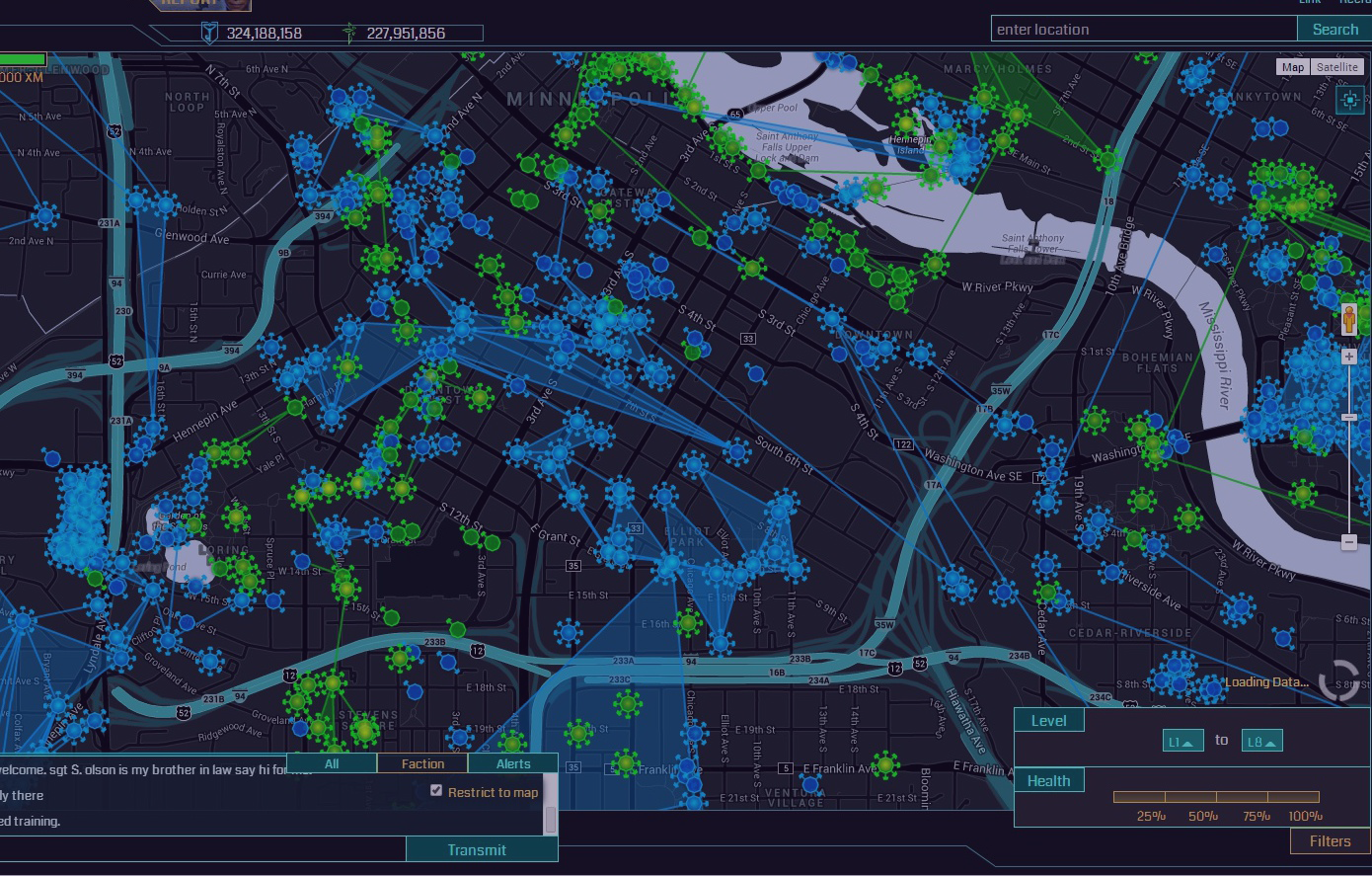Click the Saint Anthony Falls Upper Lock label
The width and height of the screenshot is (1372, 876).
click(x=787, y=147)
